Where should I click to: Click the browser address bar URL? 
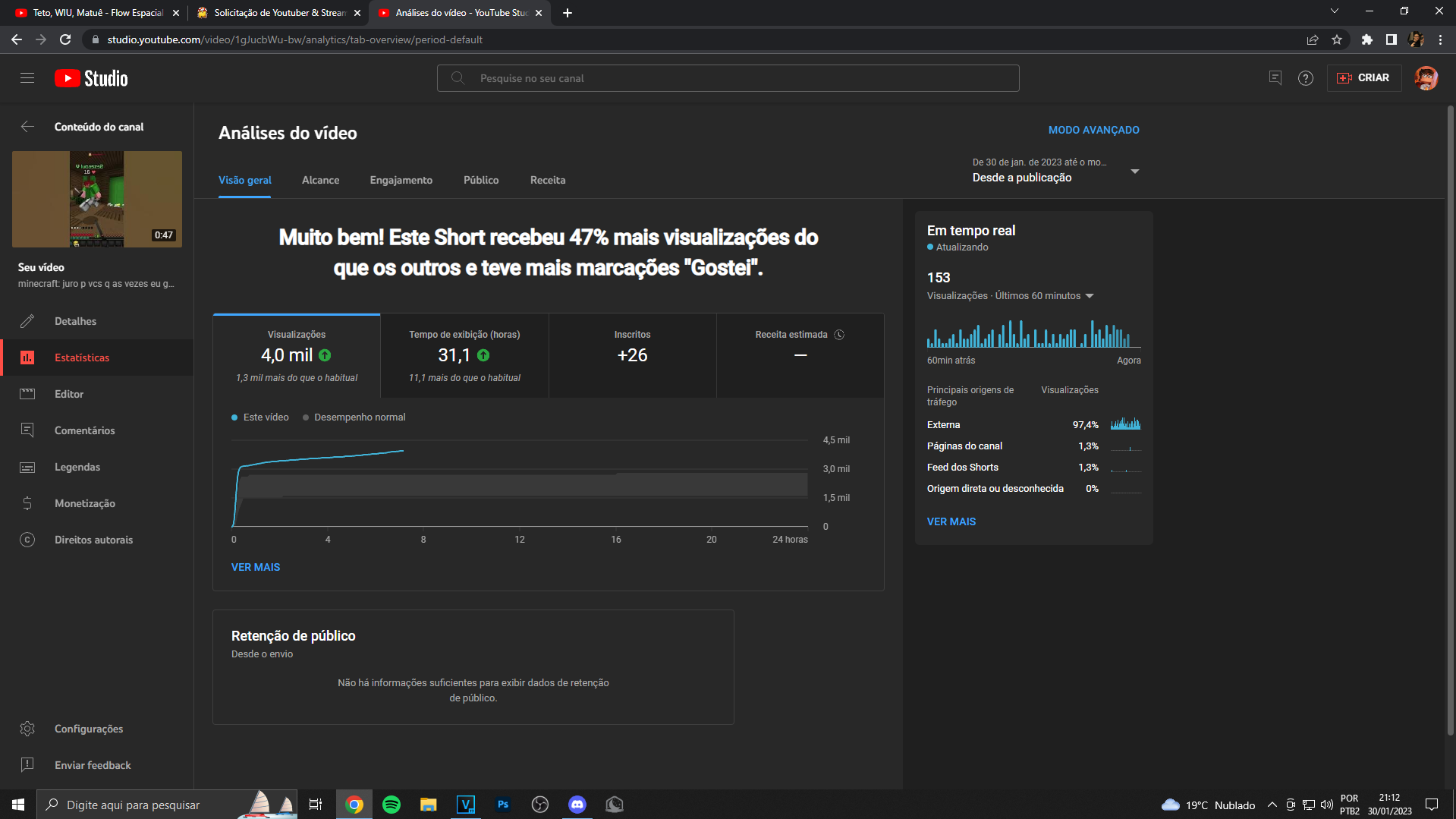[x=294, y=39]
